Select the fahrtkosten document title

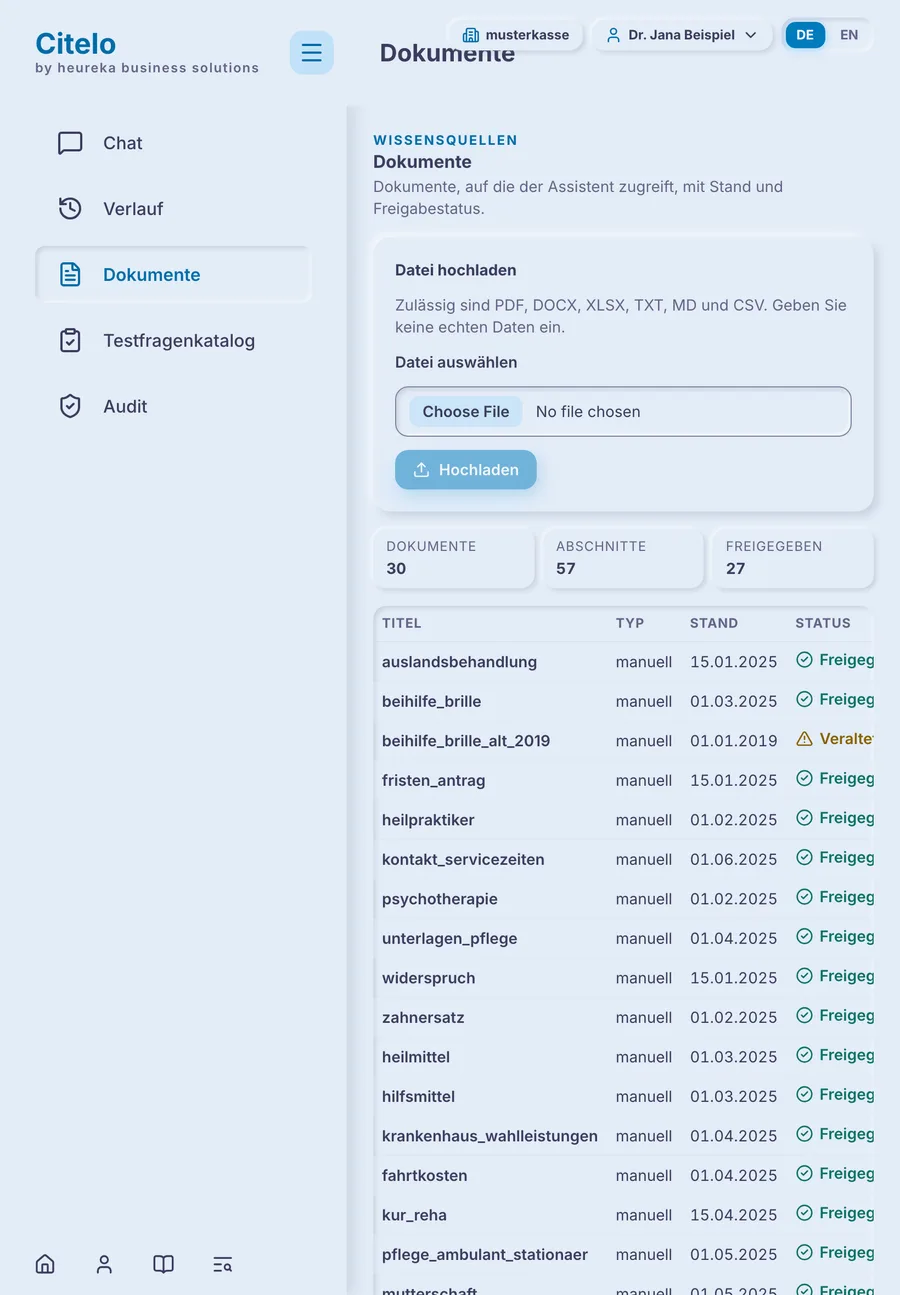[425, 1176]
